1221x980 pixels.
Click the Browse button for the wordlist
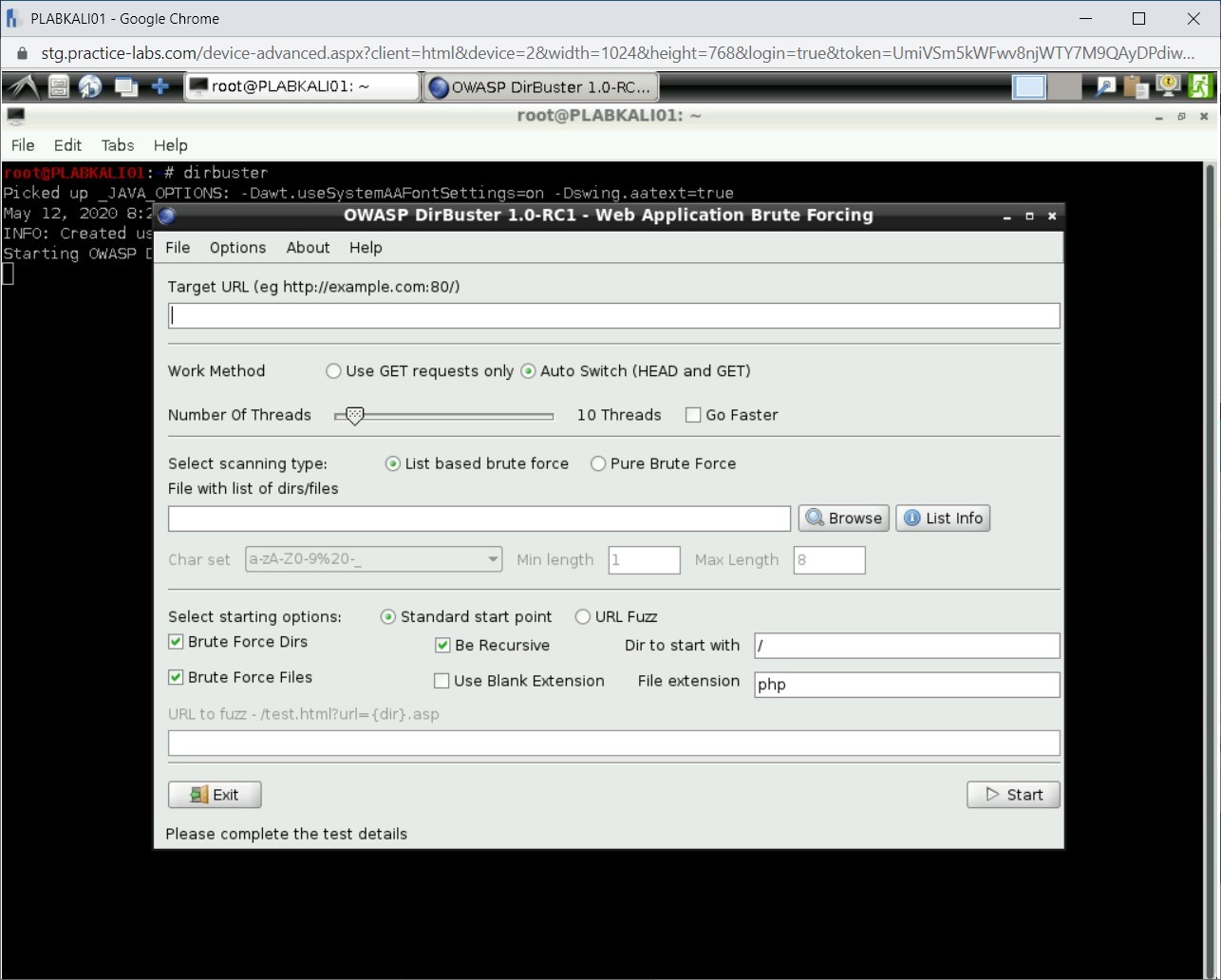tap(843, 518)
